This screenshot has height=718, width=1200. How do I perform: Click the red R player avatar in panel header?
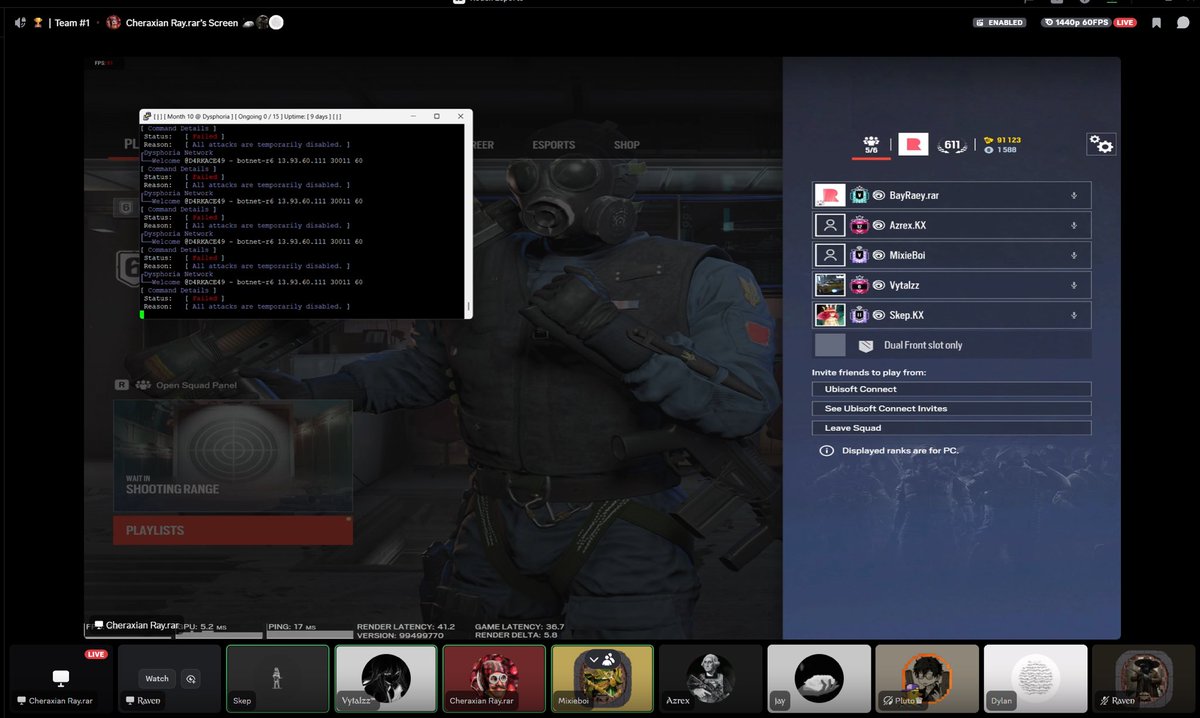[913, 145]
